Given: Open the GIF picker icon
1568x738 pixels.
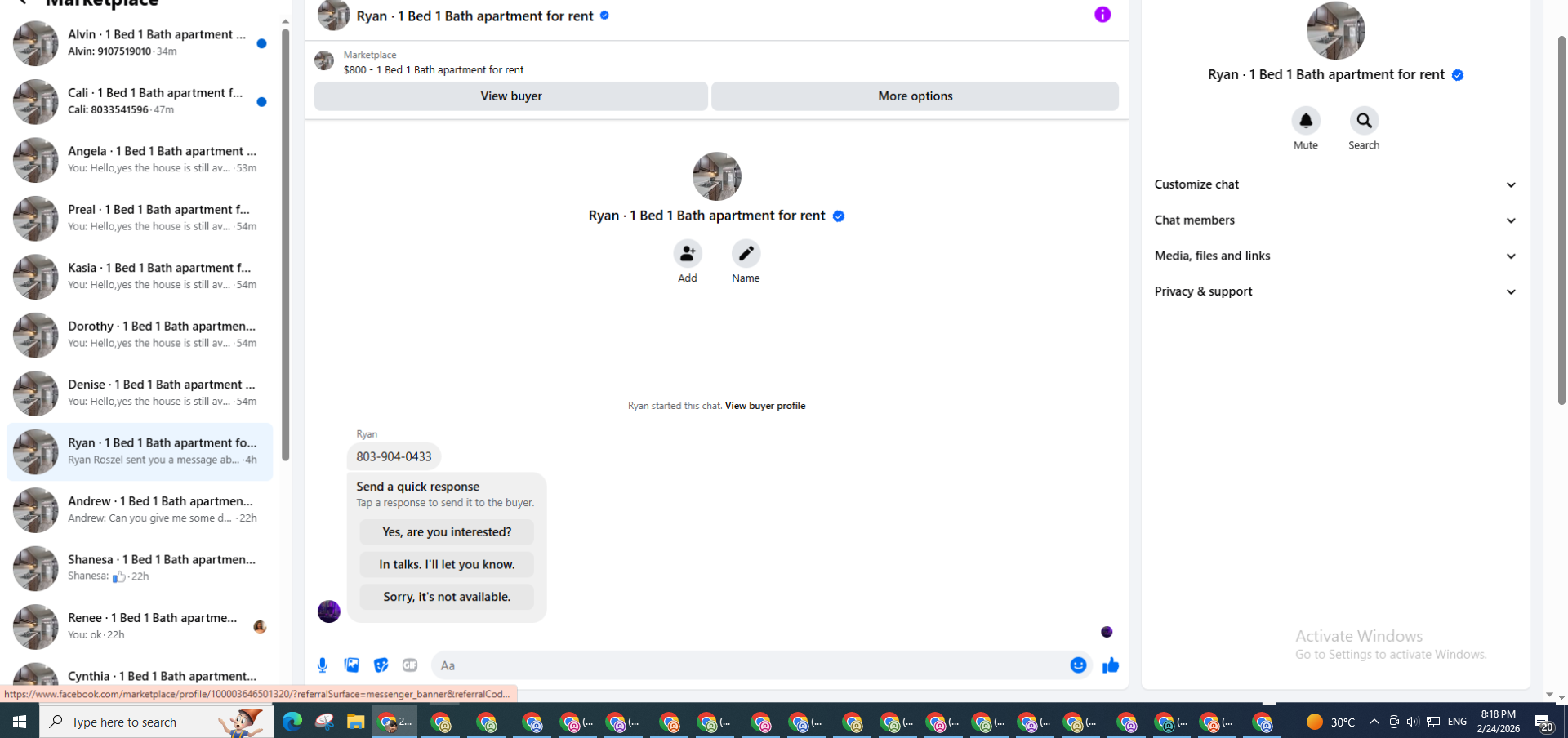Looking at the screenshot, I should [x=410, y=665].
